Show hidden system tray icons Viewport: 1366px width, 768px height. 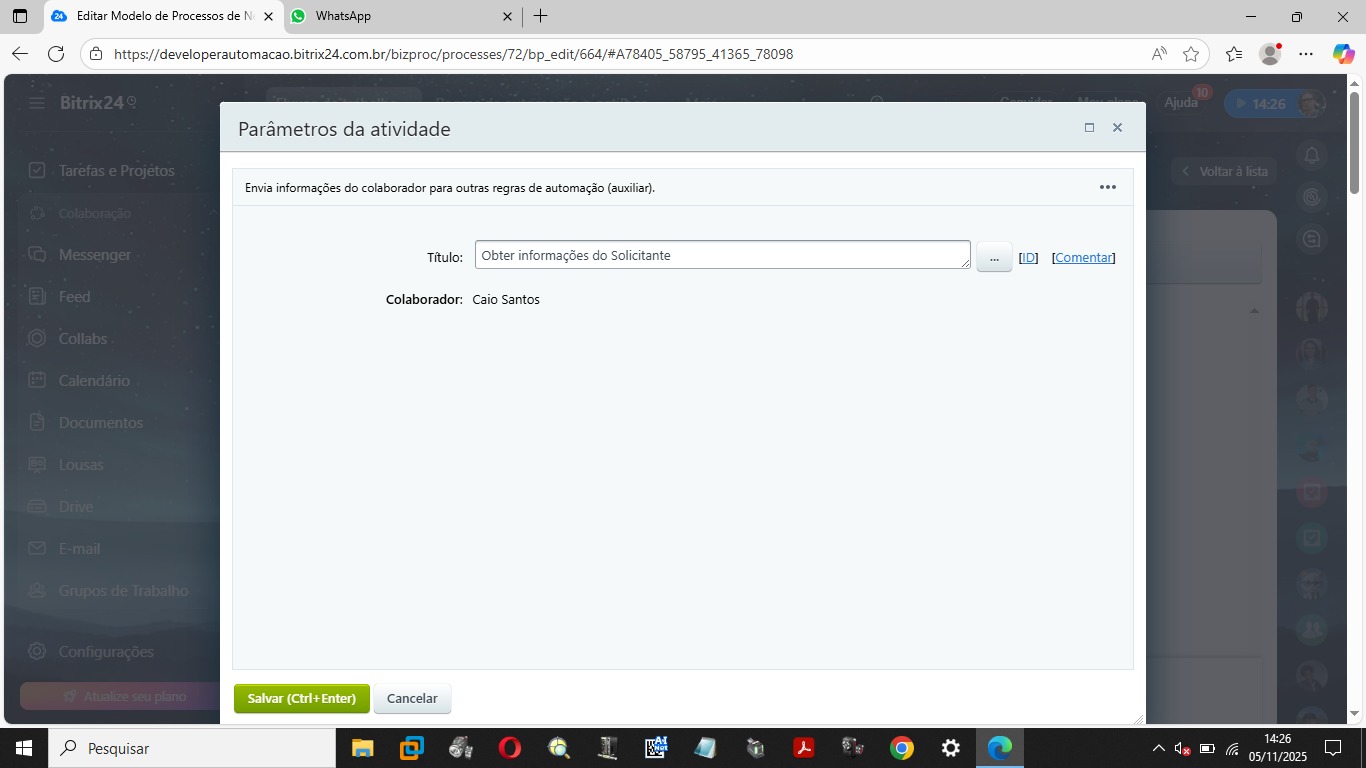pos(1158,748)
